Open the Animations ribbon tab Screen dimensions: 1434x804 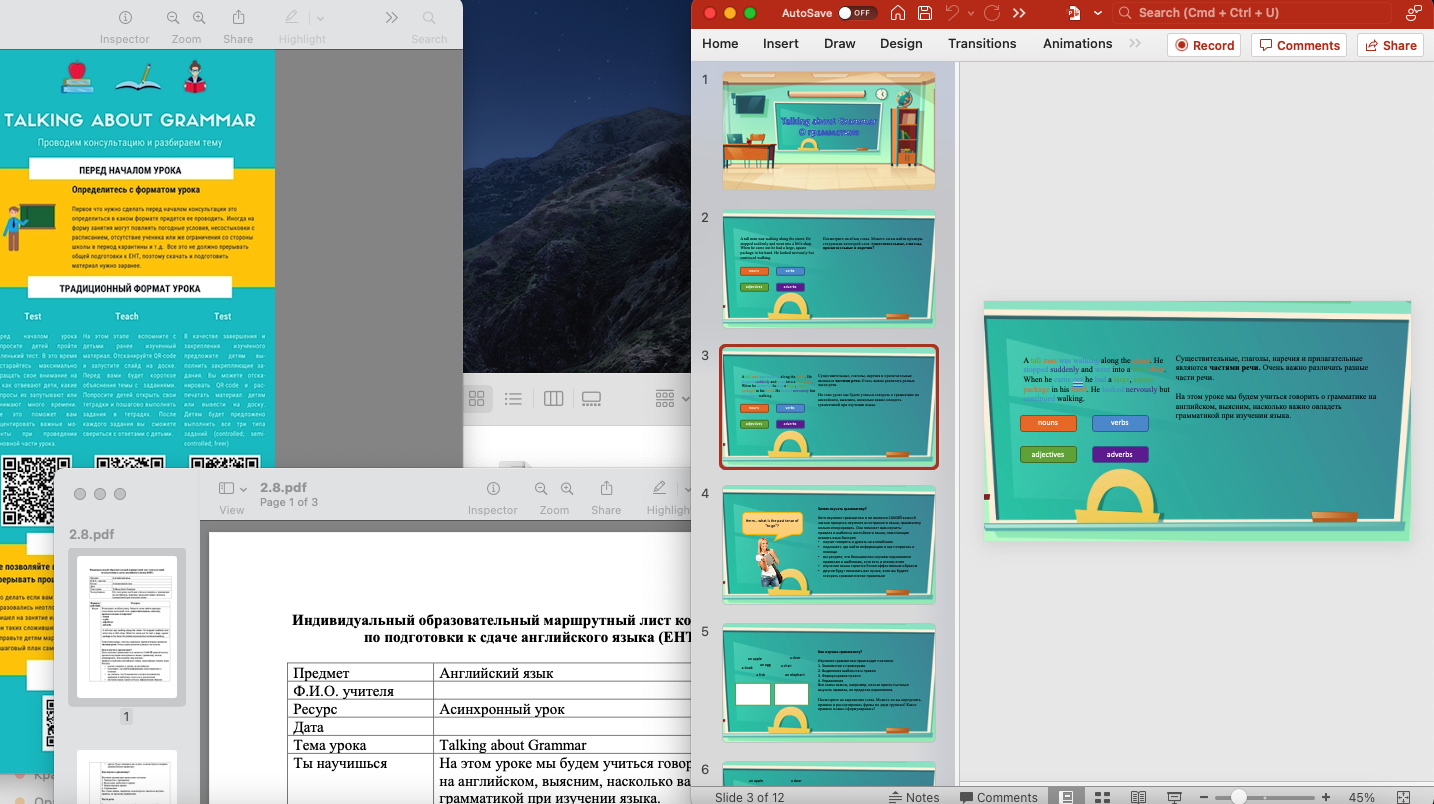pyautogui.click(x=1078, y=44)
